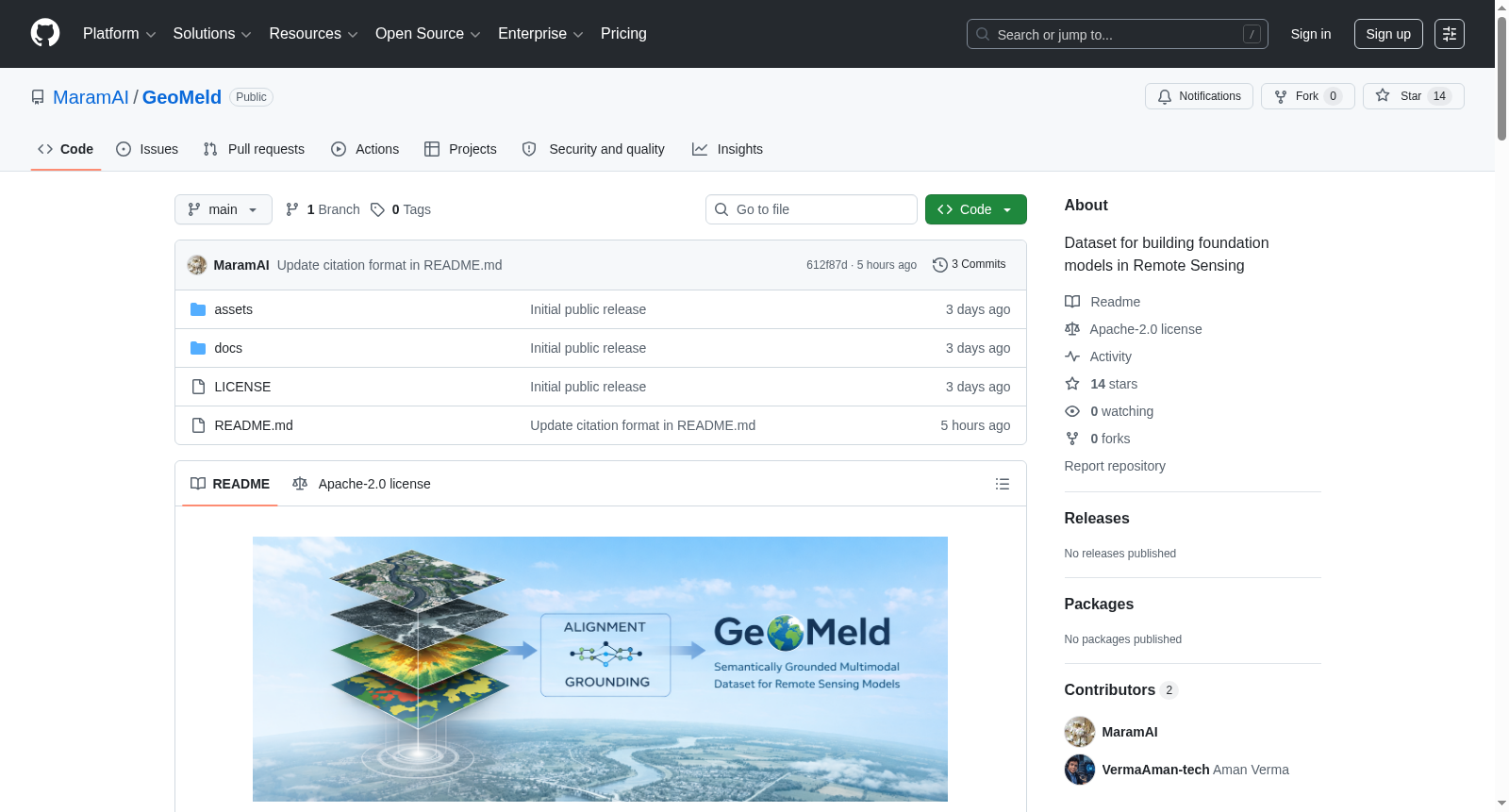The height and width of the screenshot is (812, 1509).
Task: Open the Contributors heading link
Action: point(1121,690)
